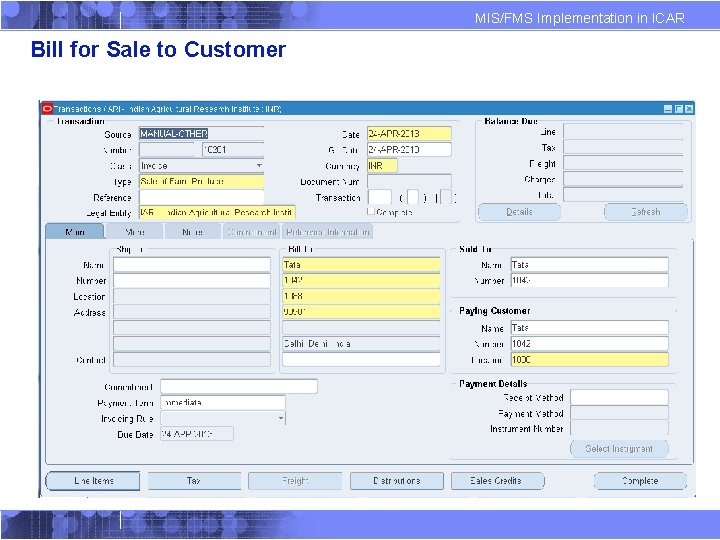
Task: Click the Select Instrument button
Action: pos(619,449)
